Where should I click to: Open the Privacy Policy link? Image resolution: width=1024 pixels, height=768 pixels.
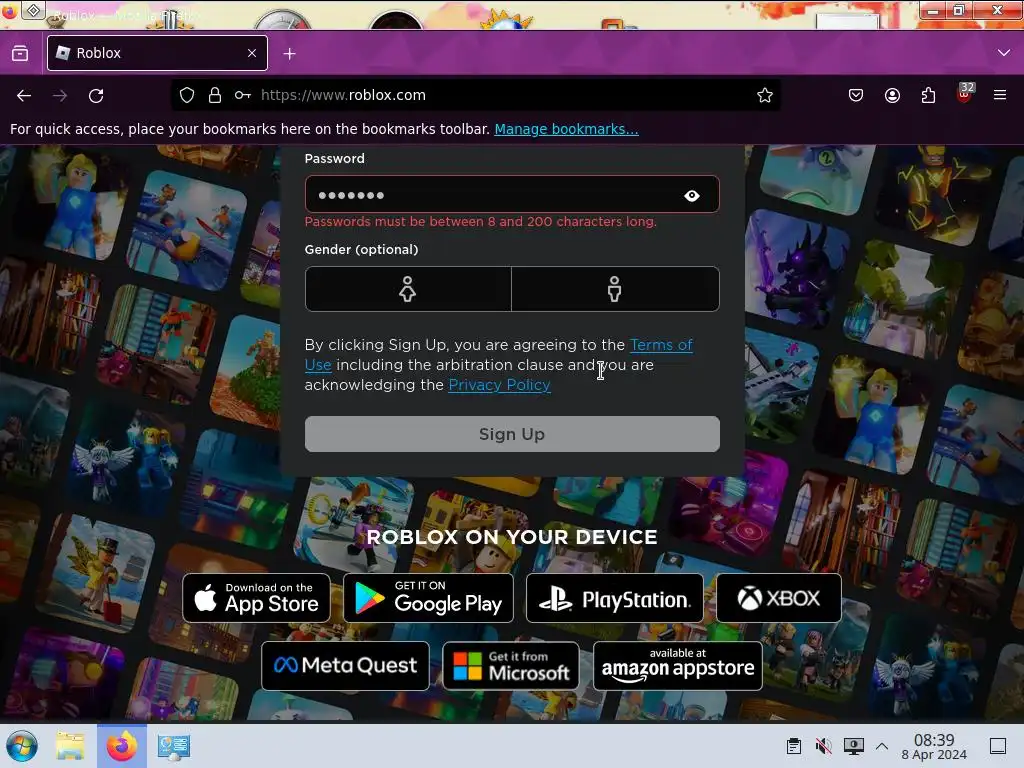pyautogui.click(x=499, y=385)
